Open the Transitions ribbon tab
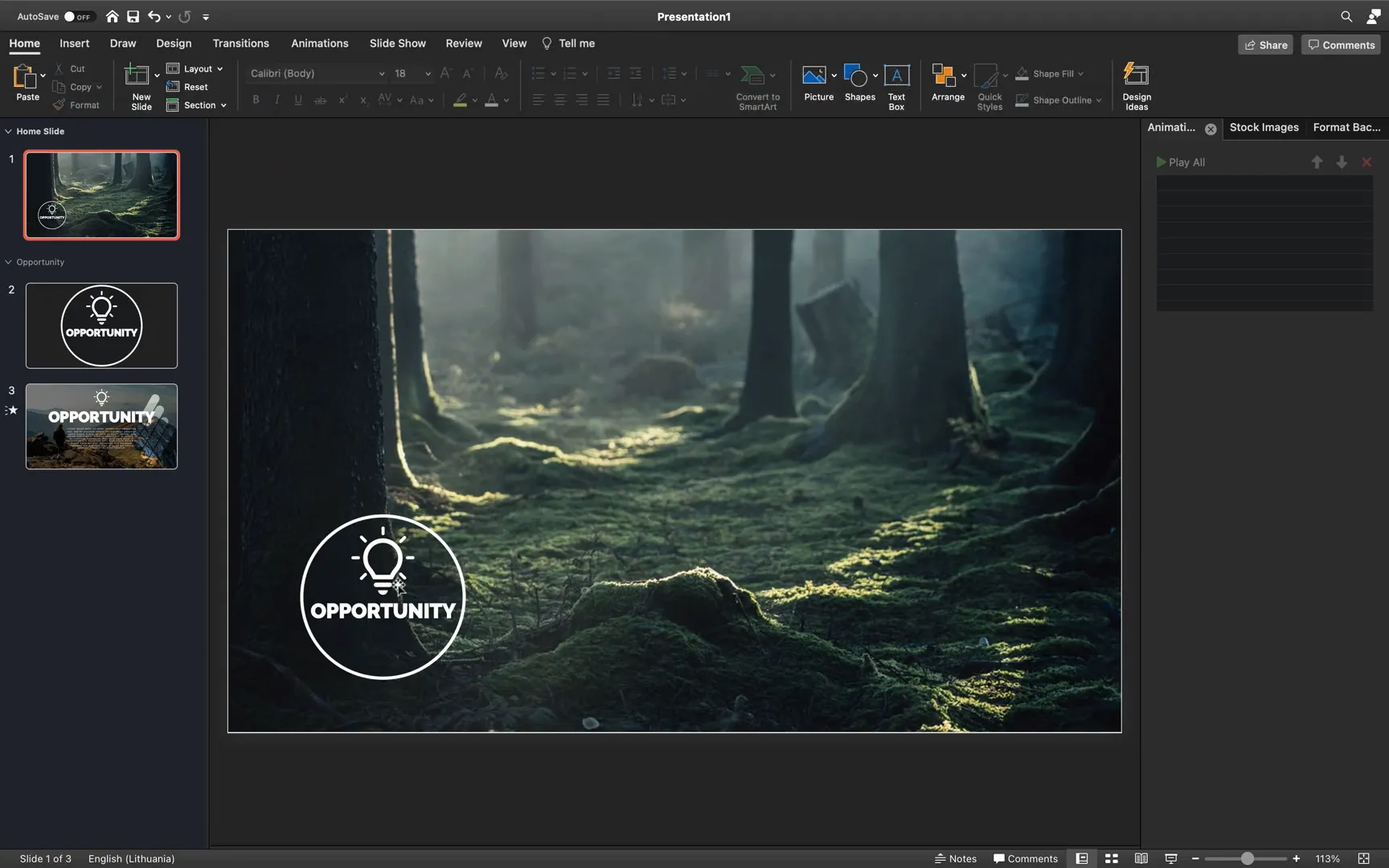1389x868 pixels. pos(240,43)
